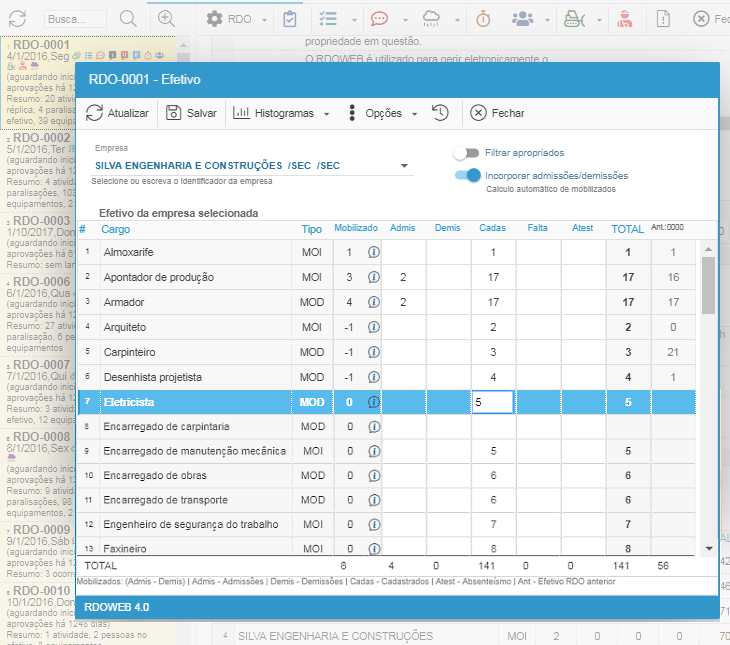Click Admis cell for Apontador de produção
Screen dimensions: 730x645
coord(403,277)
